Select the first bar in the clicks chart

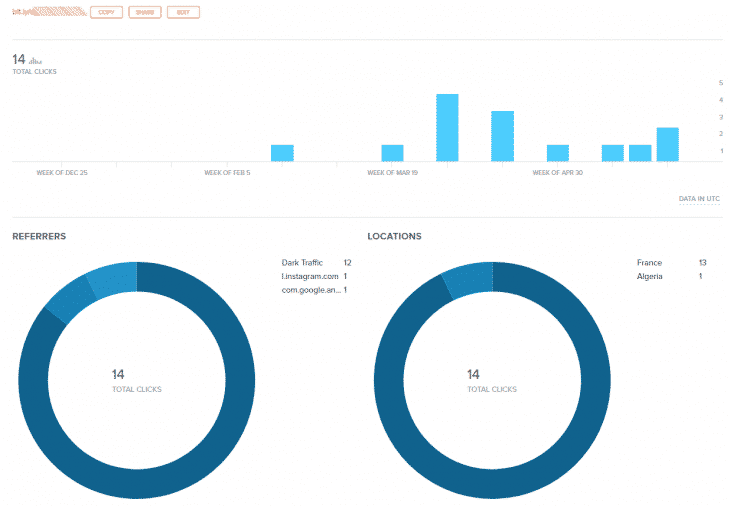point(282,153)
